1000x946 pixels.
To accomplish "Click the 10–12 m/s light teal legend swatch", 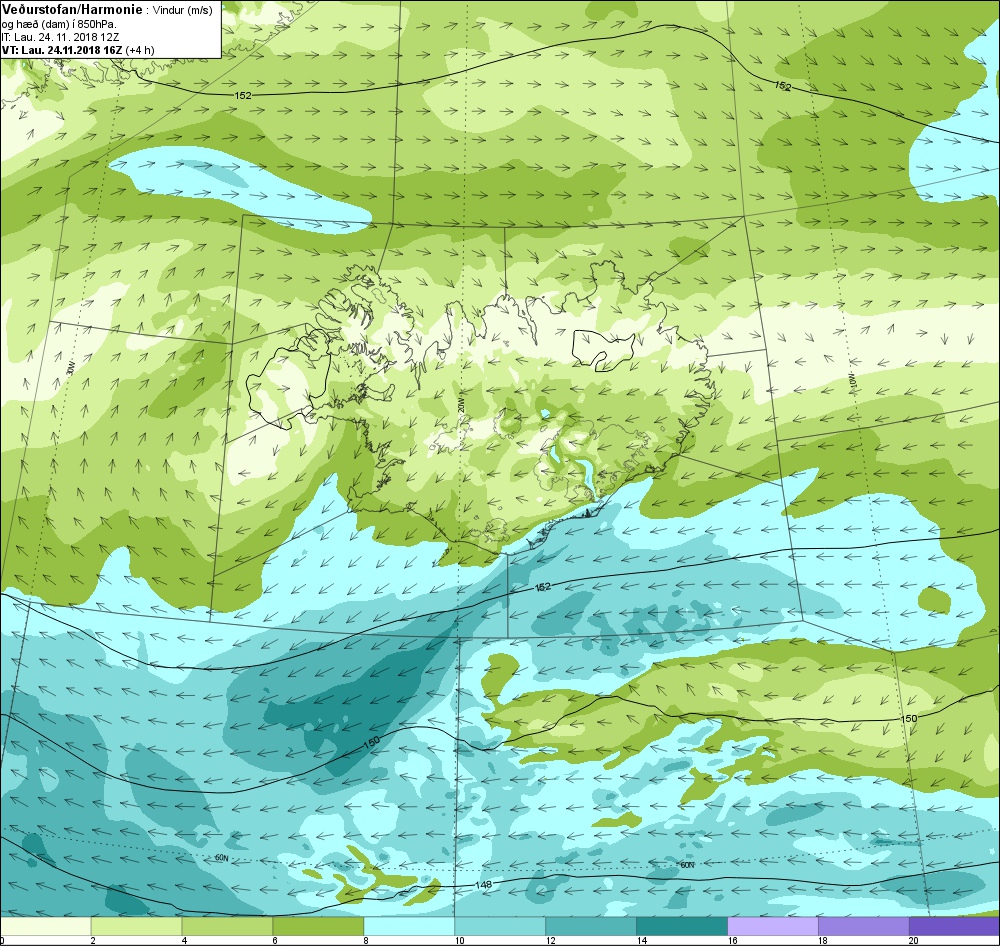I will (x=500, y=926).
